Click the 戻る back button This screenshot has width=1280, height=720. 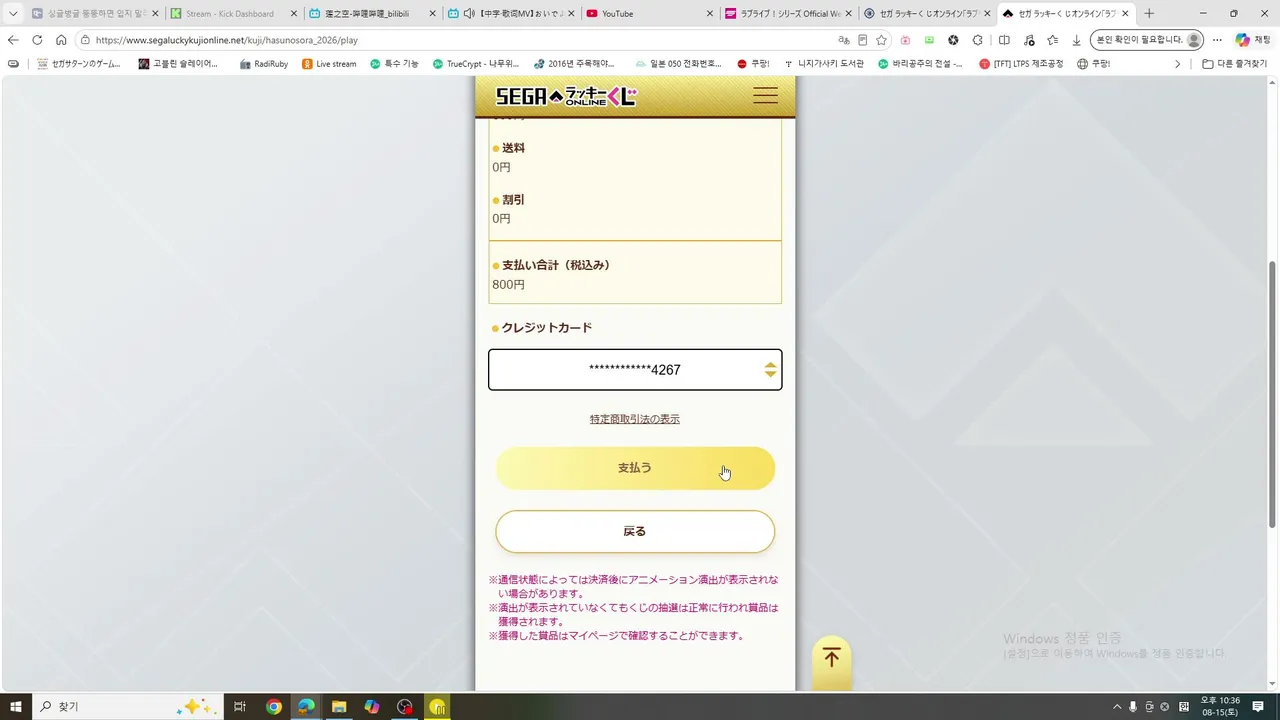coord(635,532)
